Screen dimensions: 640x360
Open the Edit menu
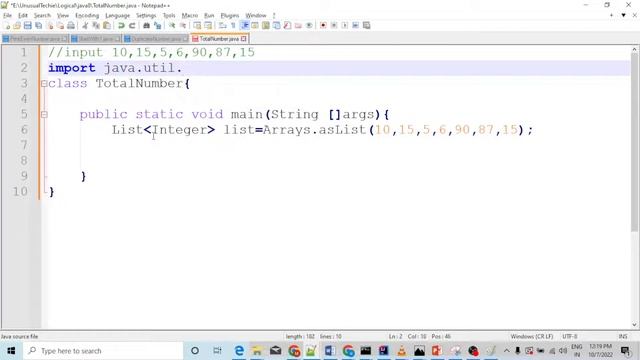tap(23, 16)
